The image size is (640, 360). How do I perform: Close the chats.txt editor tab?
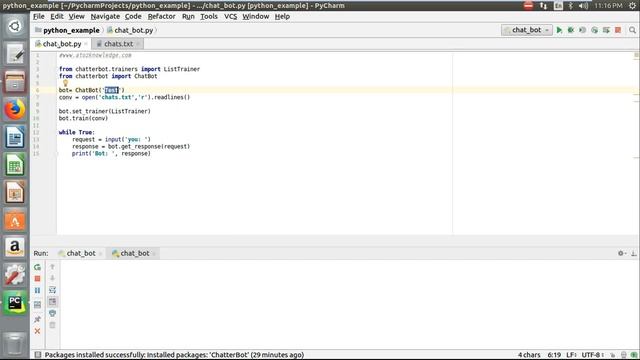point(138,44)
